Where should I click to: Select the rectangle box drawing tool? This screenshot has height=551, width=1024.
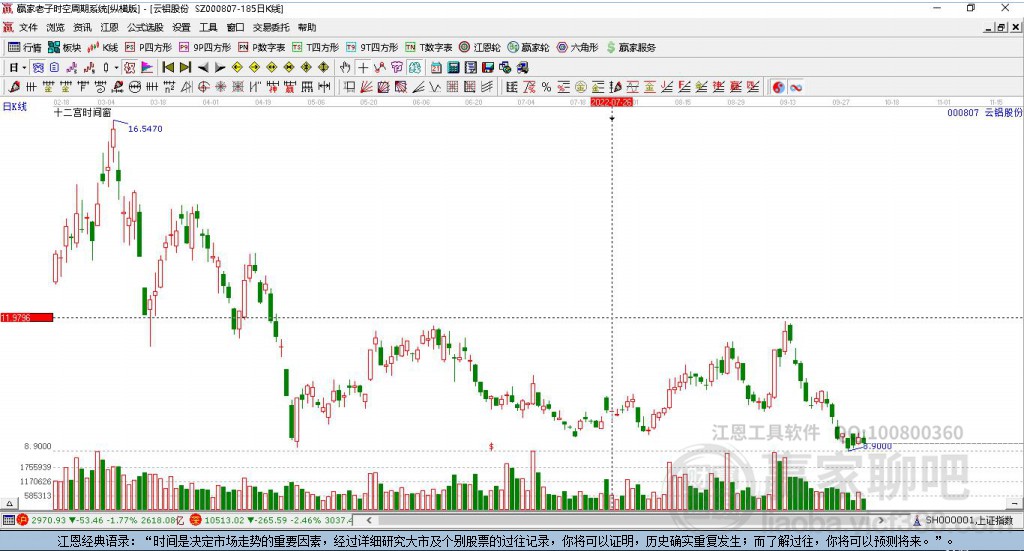click(x=349, y=87)
